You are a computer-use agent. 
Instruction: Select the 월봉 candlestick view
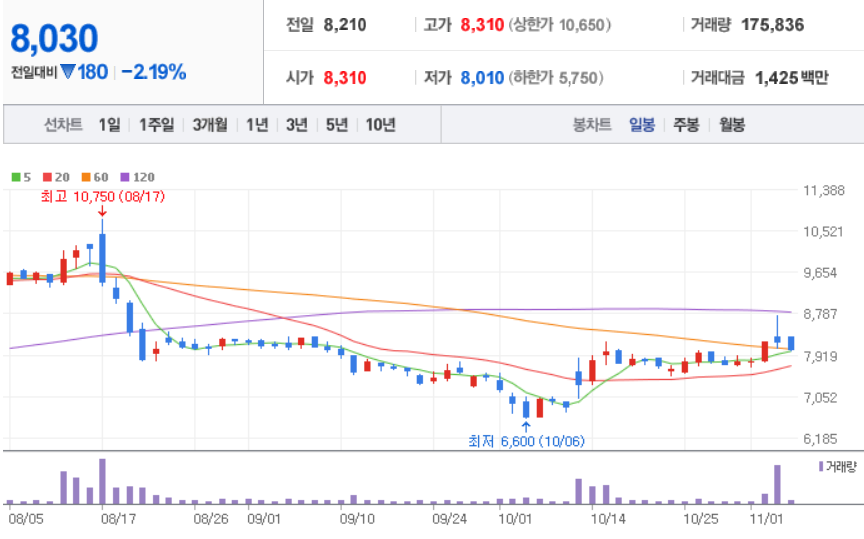click(732, 125)
